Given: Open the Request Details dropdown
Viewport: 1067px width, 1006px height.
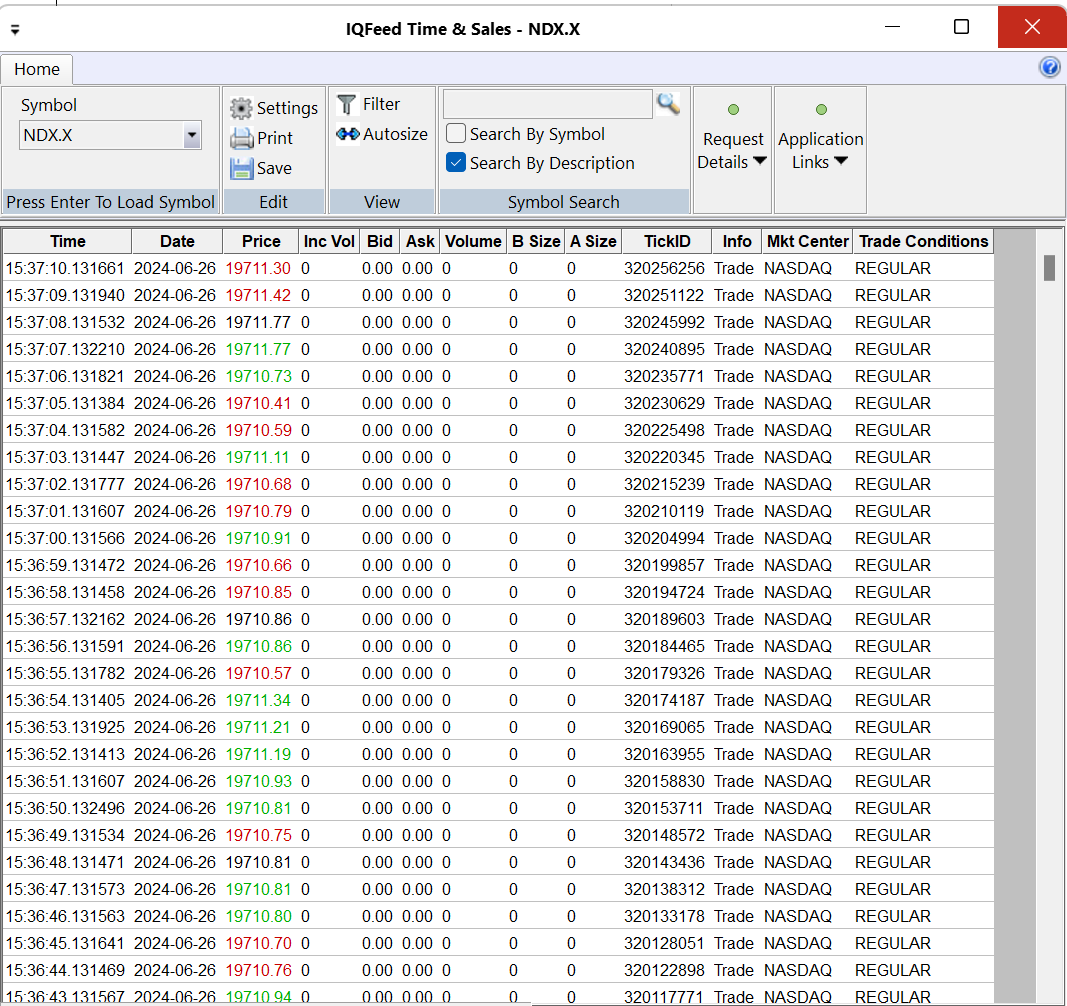Looking at the screenshot, I should 732,150.
